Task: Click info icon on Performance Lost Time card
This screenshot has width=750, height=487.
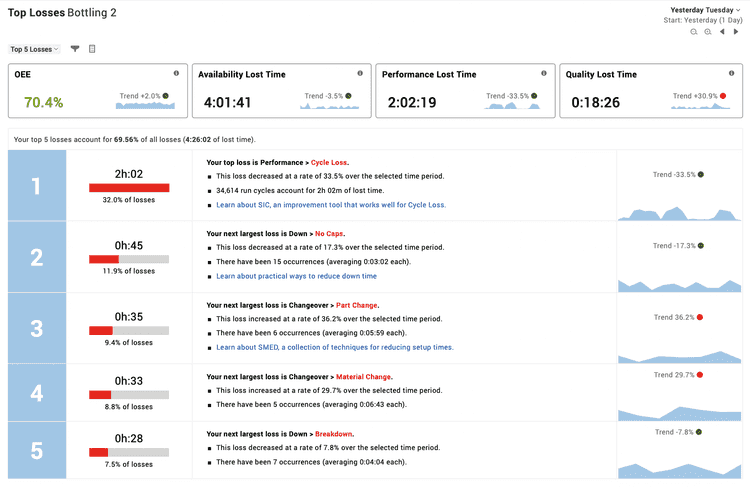Action: (544, 73)
